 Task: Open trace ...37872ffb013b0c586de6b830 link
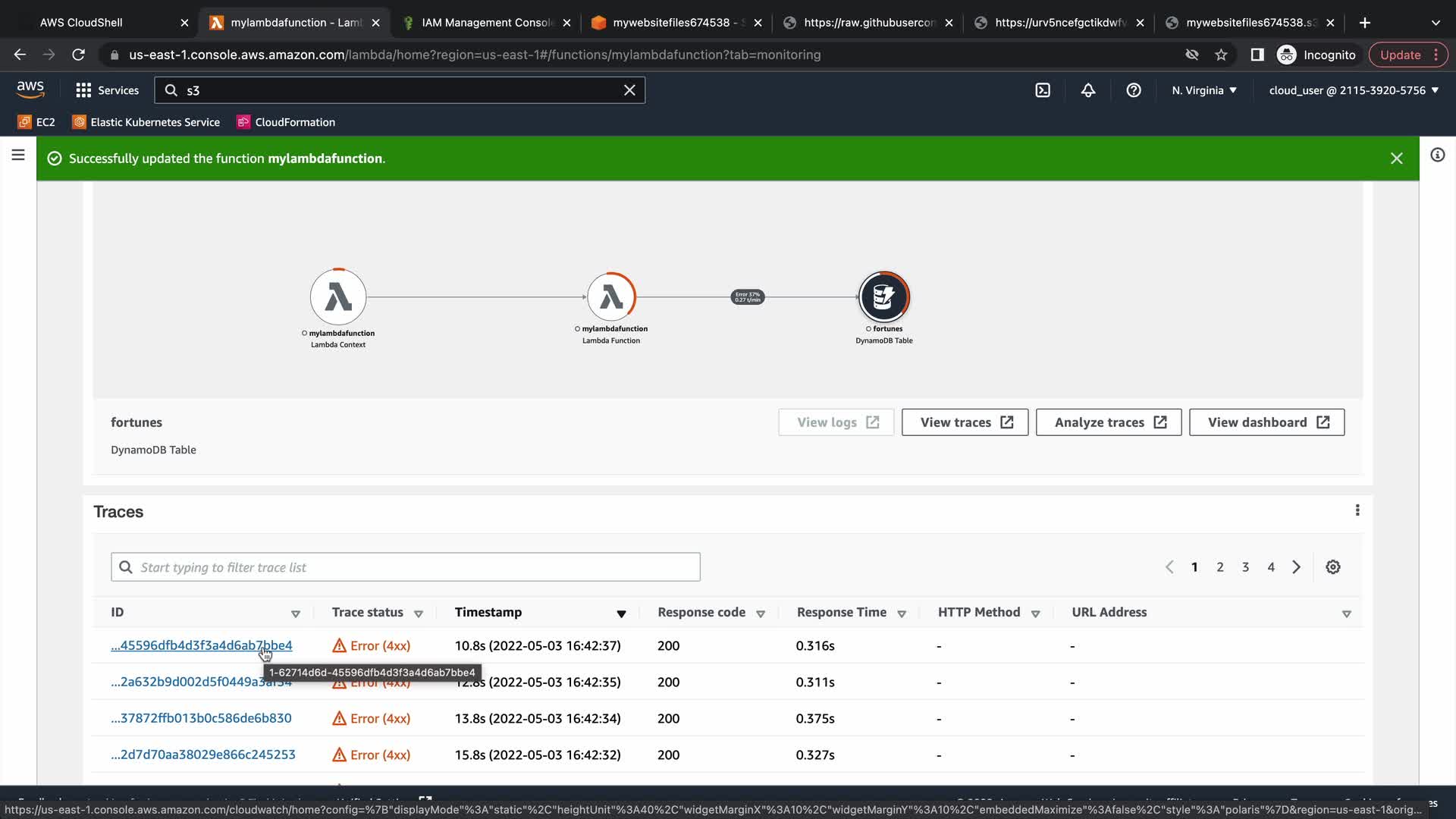click(201, 718)
